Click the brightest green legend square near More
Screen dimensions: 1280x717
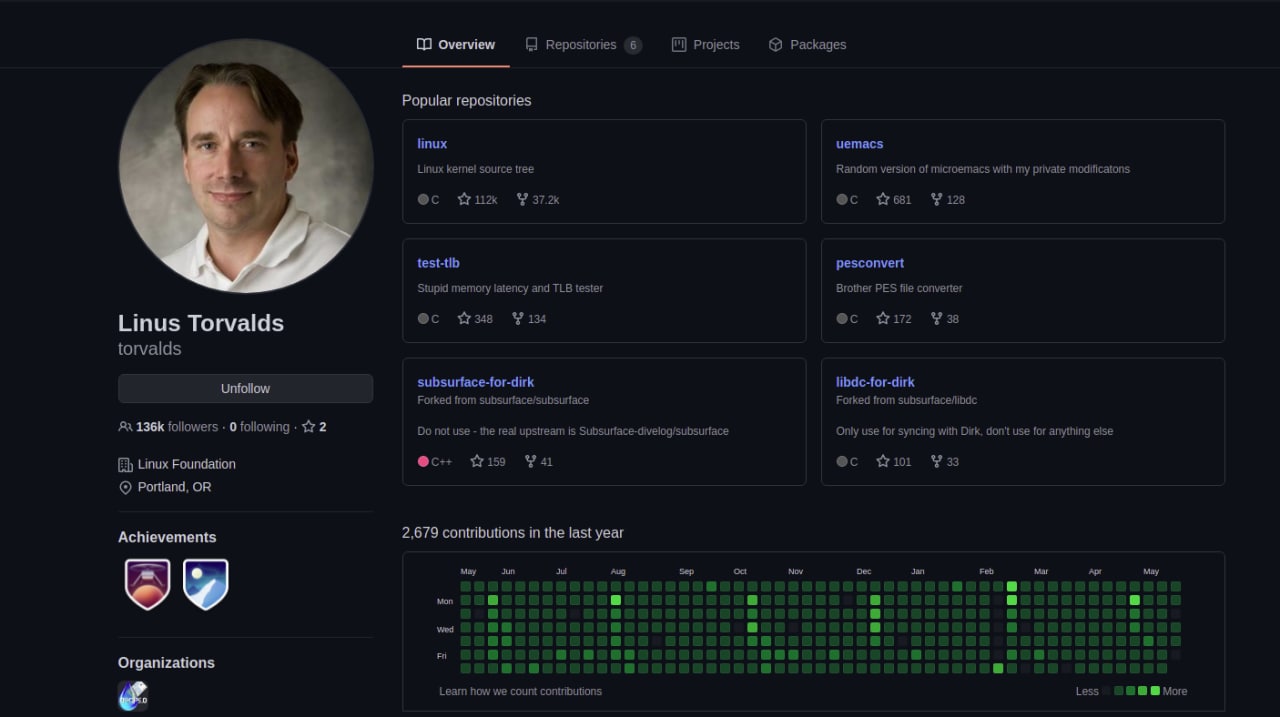pyautogui.click(x=1155, y=691)
